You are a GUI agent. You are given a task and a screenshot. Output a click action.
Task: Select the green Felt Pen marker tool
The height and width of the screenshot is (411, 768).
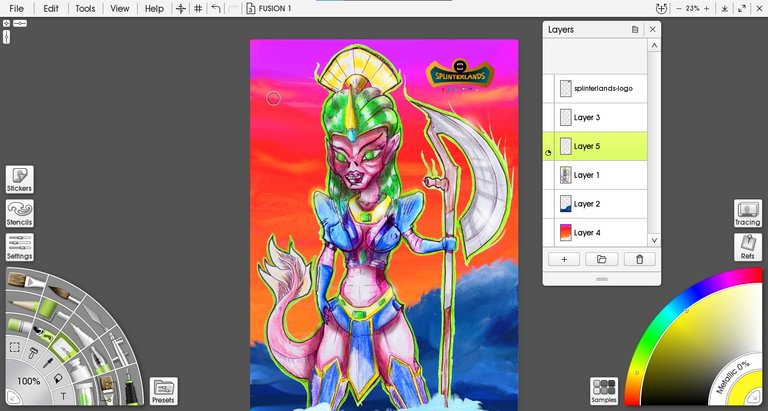click(48, 308)
